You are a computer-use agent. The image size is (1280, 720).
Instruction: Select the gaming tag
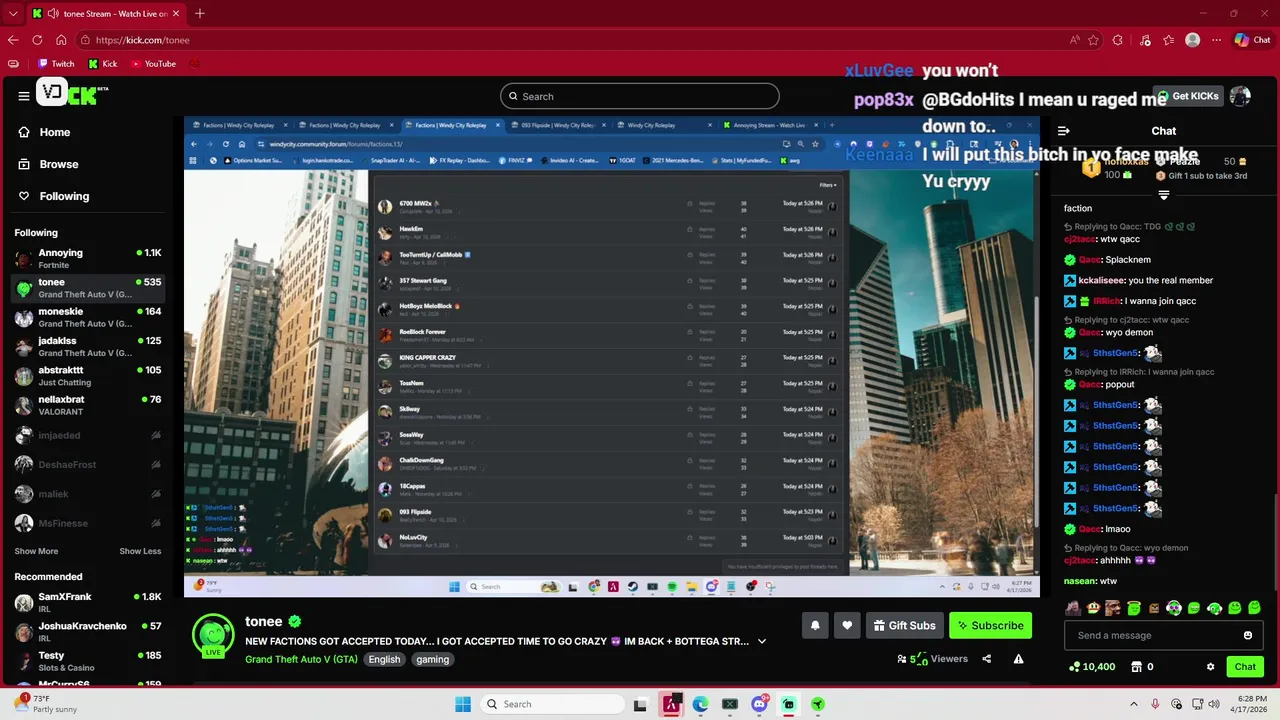pos(433,659)
